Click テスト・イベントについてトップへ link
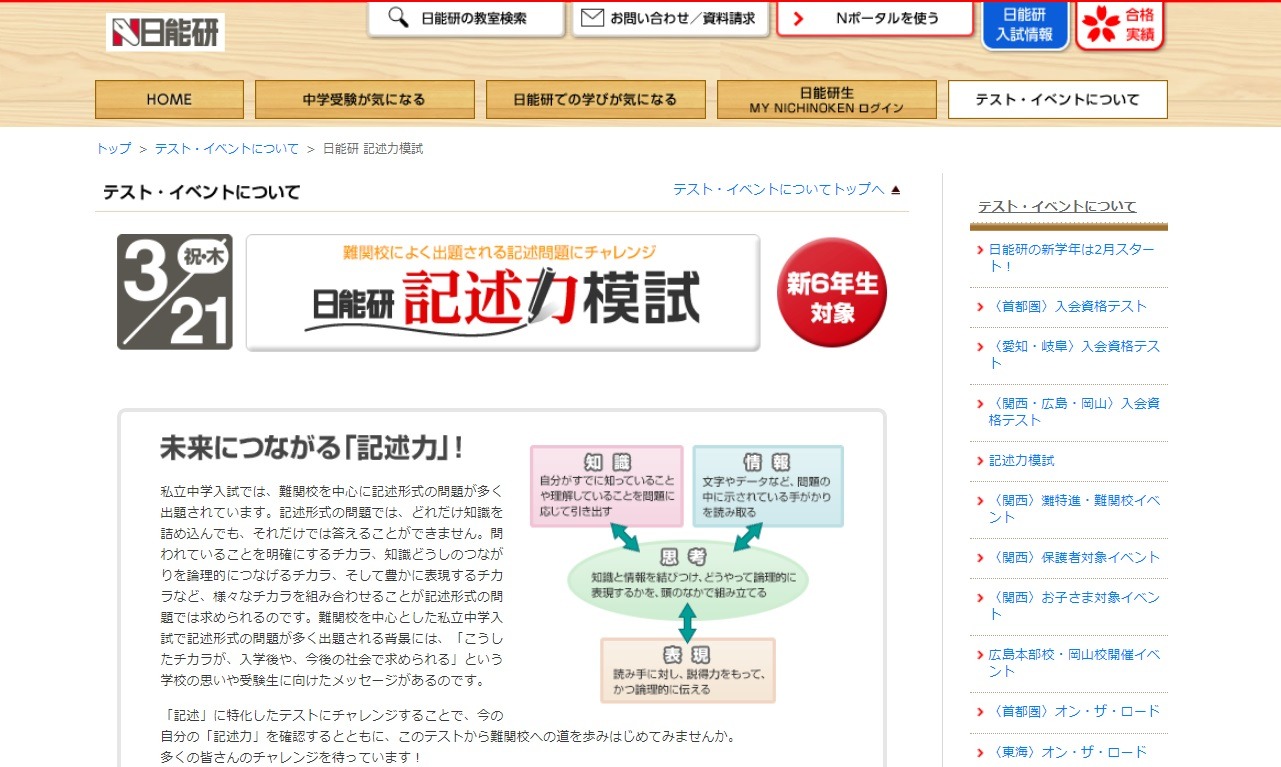Image resolution: width=1281 pixels, height=767 pixels. pyautogui.click(x=778, y=189)
